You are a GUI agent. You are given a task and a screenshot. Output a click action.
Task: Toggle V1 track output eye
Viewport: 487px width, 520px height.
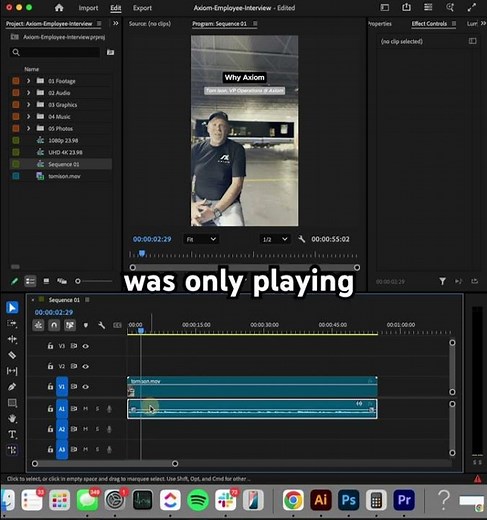[x=85, y=387]
